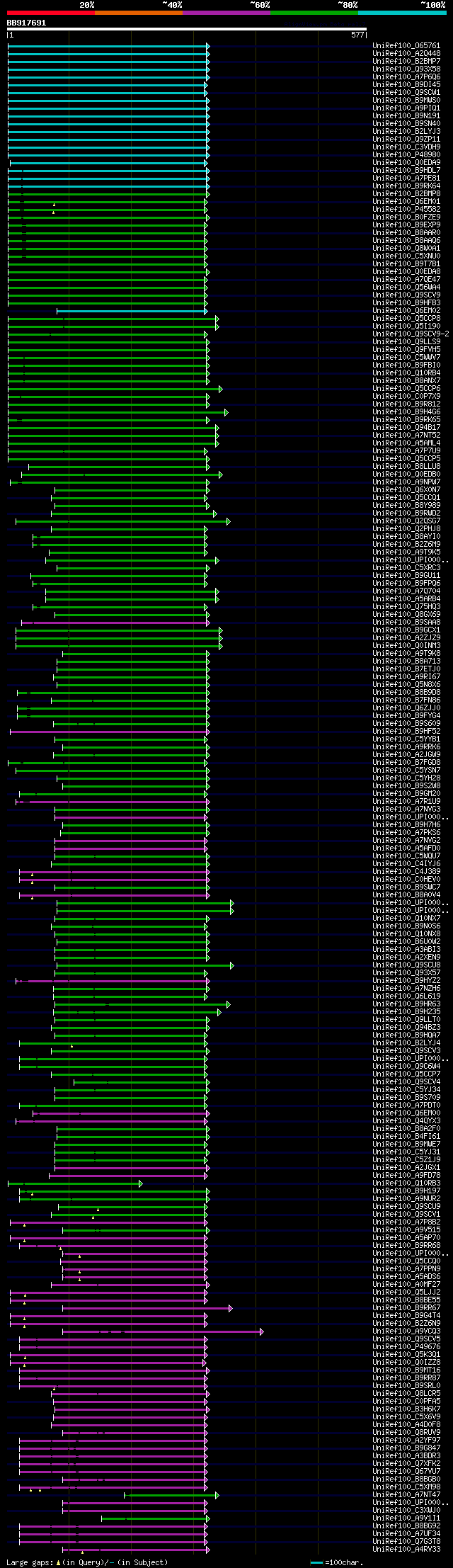Image resolution: width=453 pixels, height=1568 pixels.
Task: Click the green alignment bar for UniRef100_B9H4G6
Action: (x=118, y=412)
